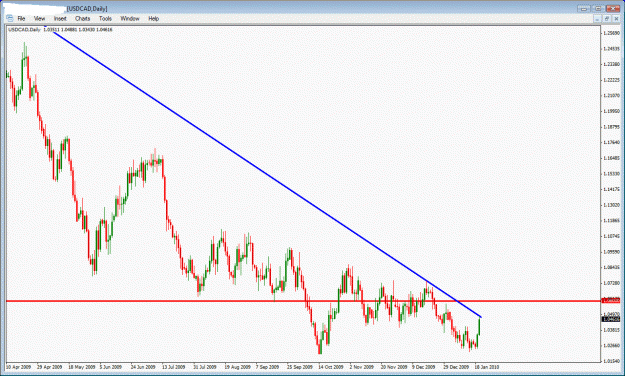Click the 1.14175 price axis label

click(611, 189)
